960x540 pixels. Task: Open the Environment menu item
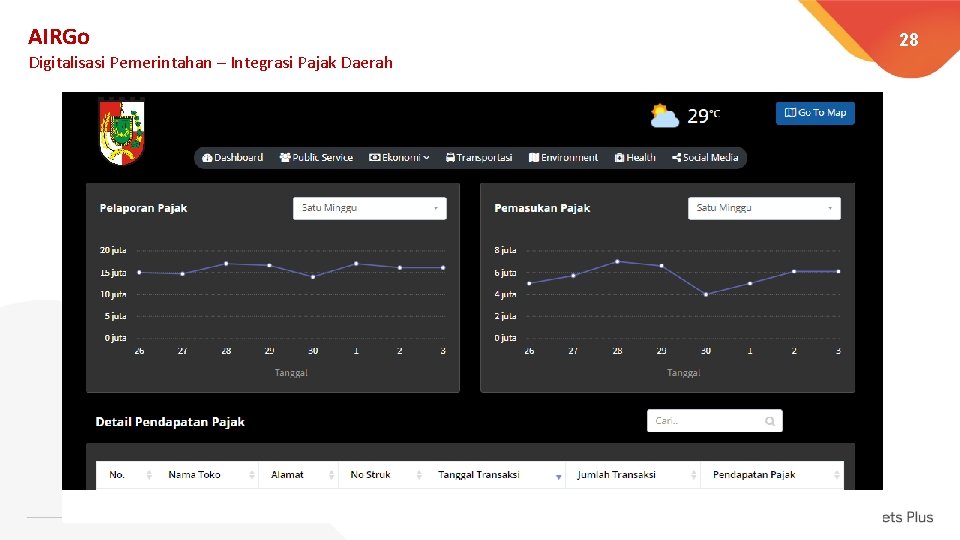563,157
